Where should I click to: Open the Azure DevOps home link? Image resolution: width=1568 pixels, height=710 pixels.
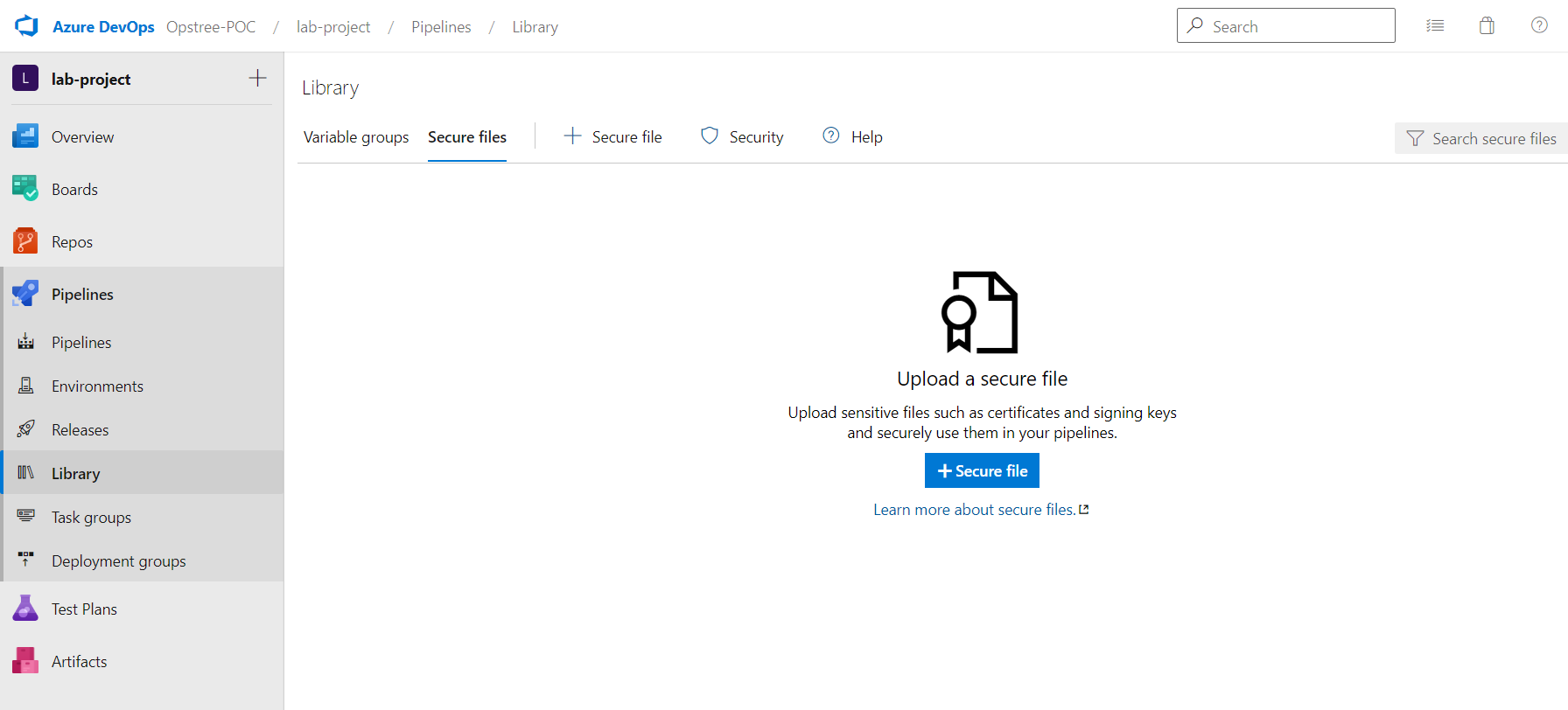(x=103, y=27)
